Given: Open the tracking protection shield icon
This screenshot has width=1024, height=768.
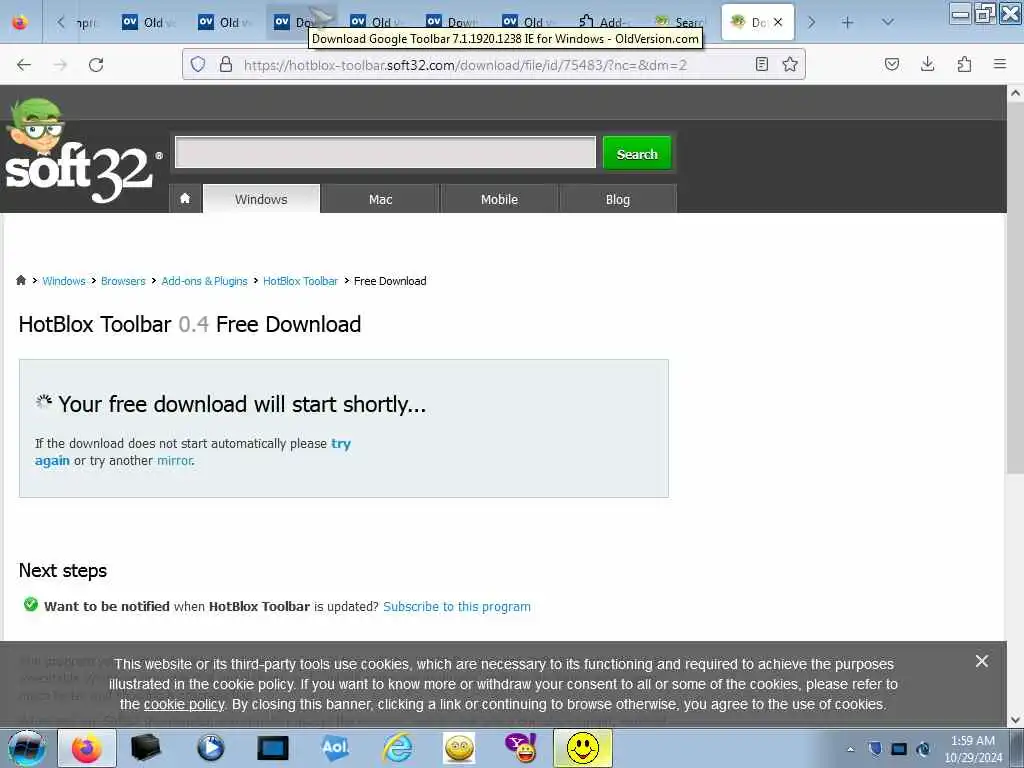Looking at the screenshot, I should [198, 64].
